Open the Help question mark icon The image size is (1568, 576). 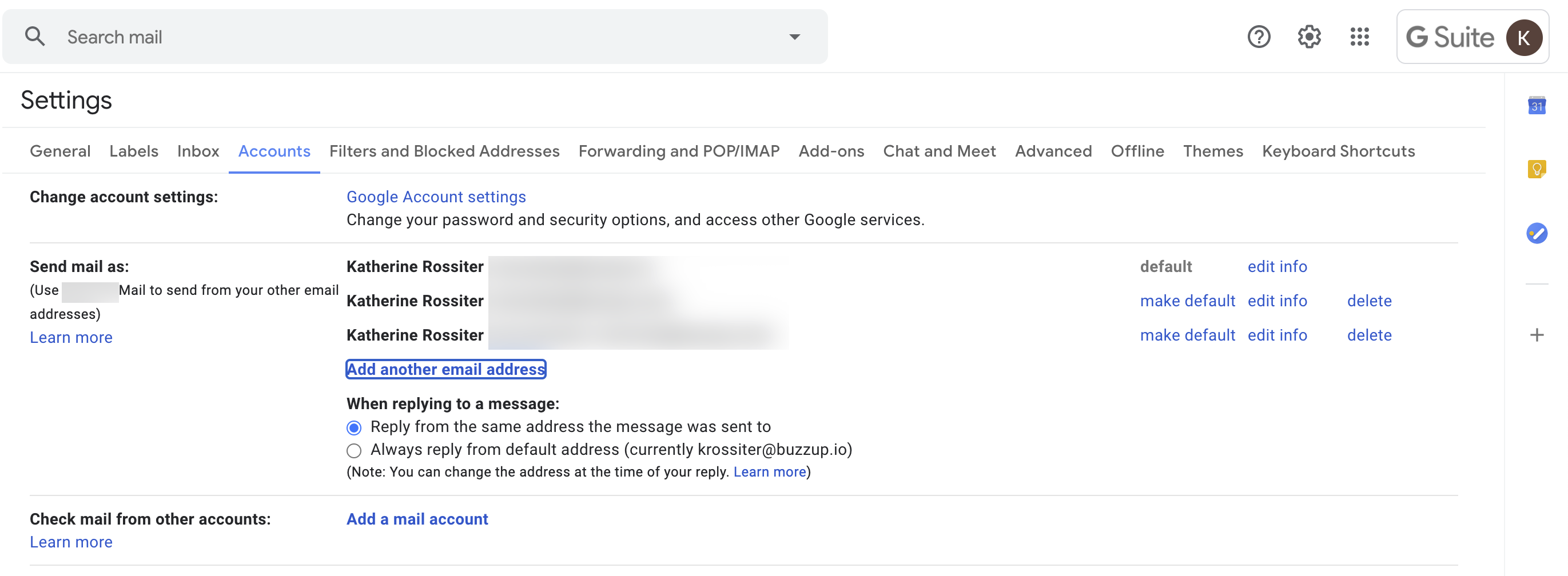(1259, 37)
